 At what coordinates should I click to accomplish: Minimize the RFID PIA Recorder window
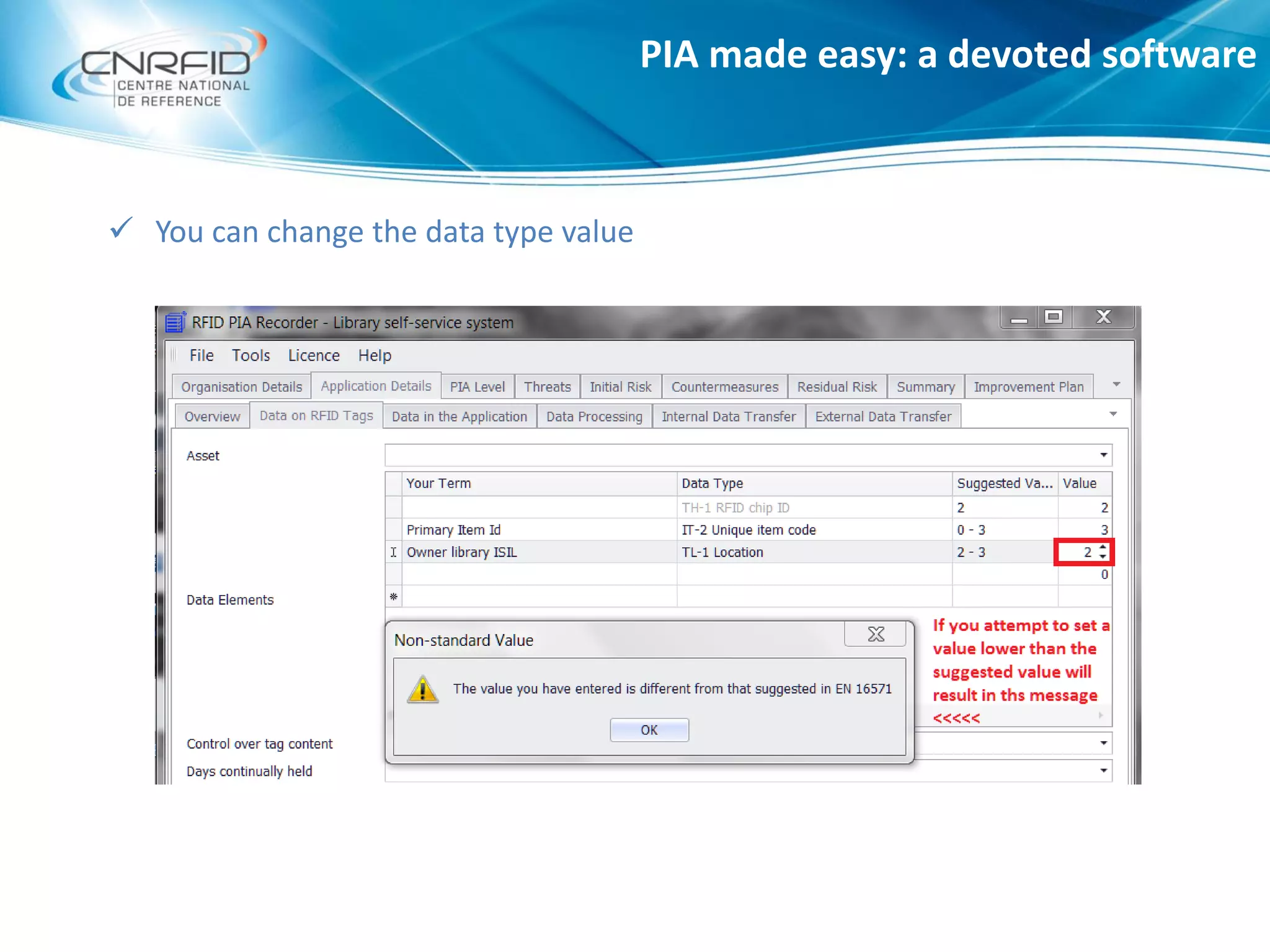pyautogui.click(x=1019, y=318)
